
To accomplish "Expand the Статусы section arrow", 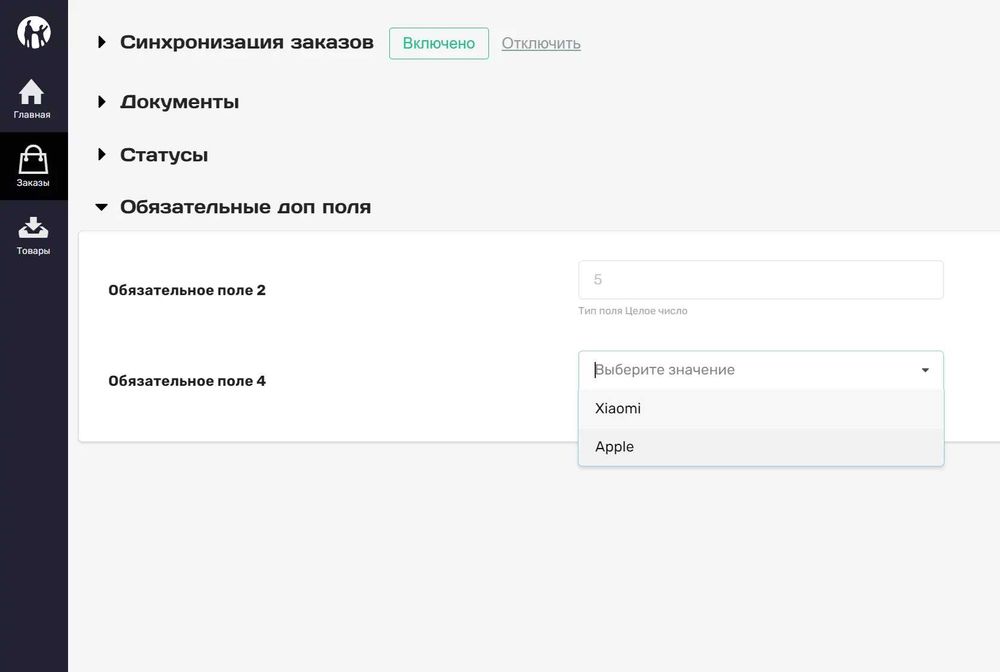I will pos(101,155).
